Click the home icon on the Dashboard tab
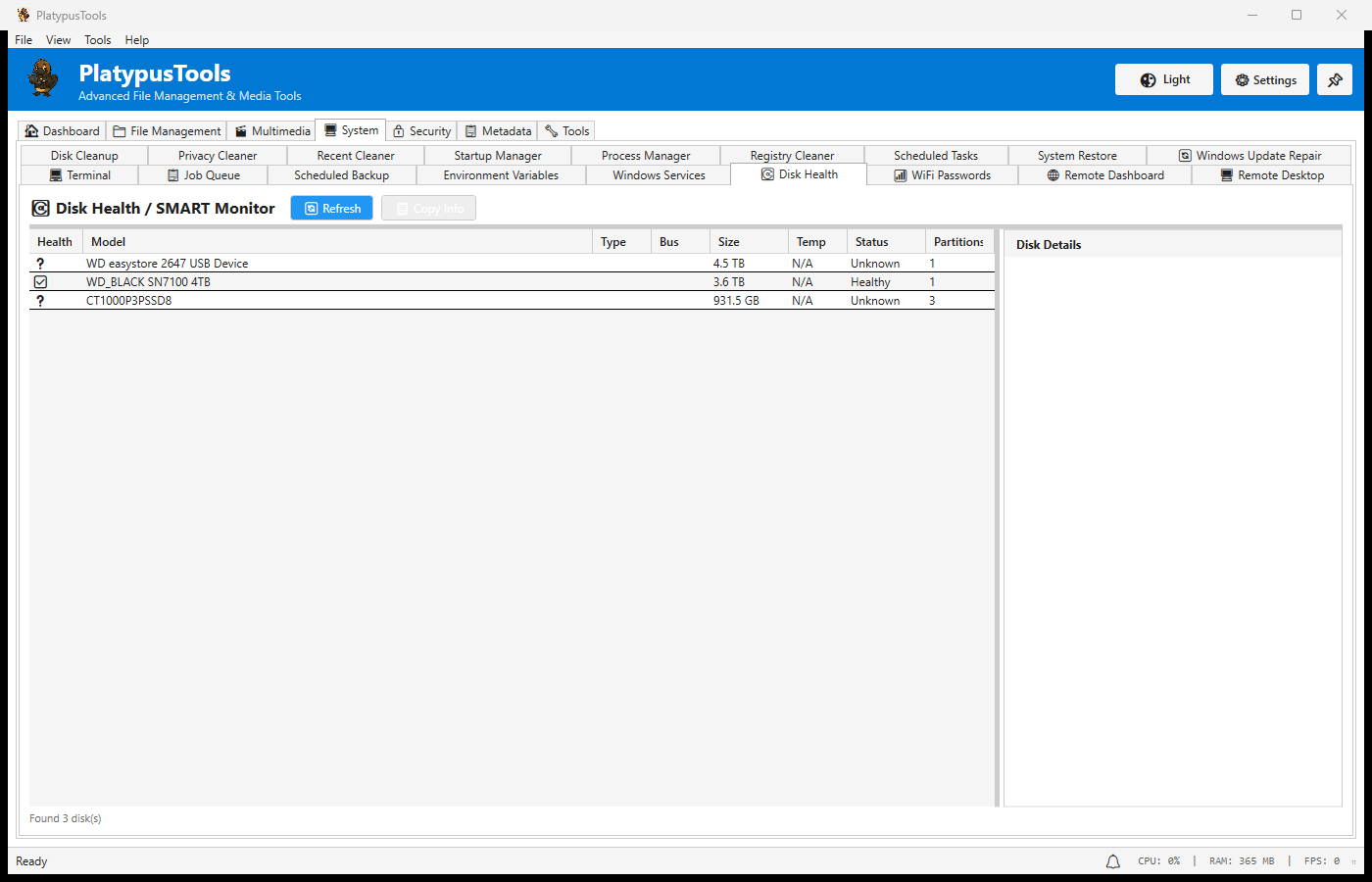 point(31,130)
